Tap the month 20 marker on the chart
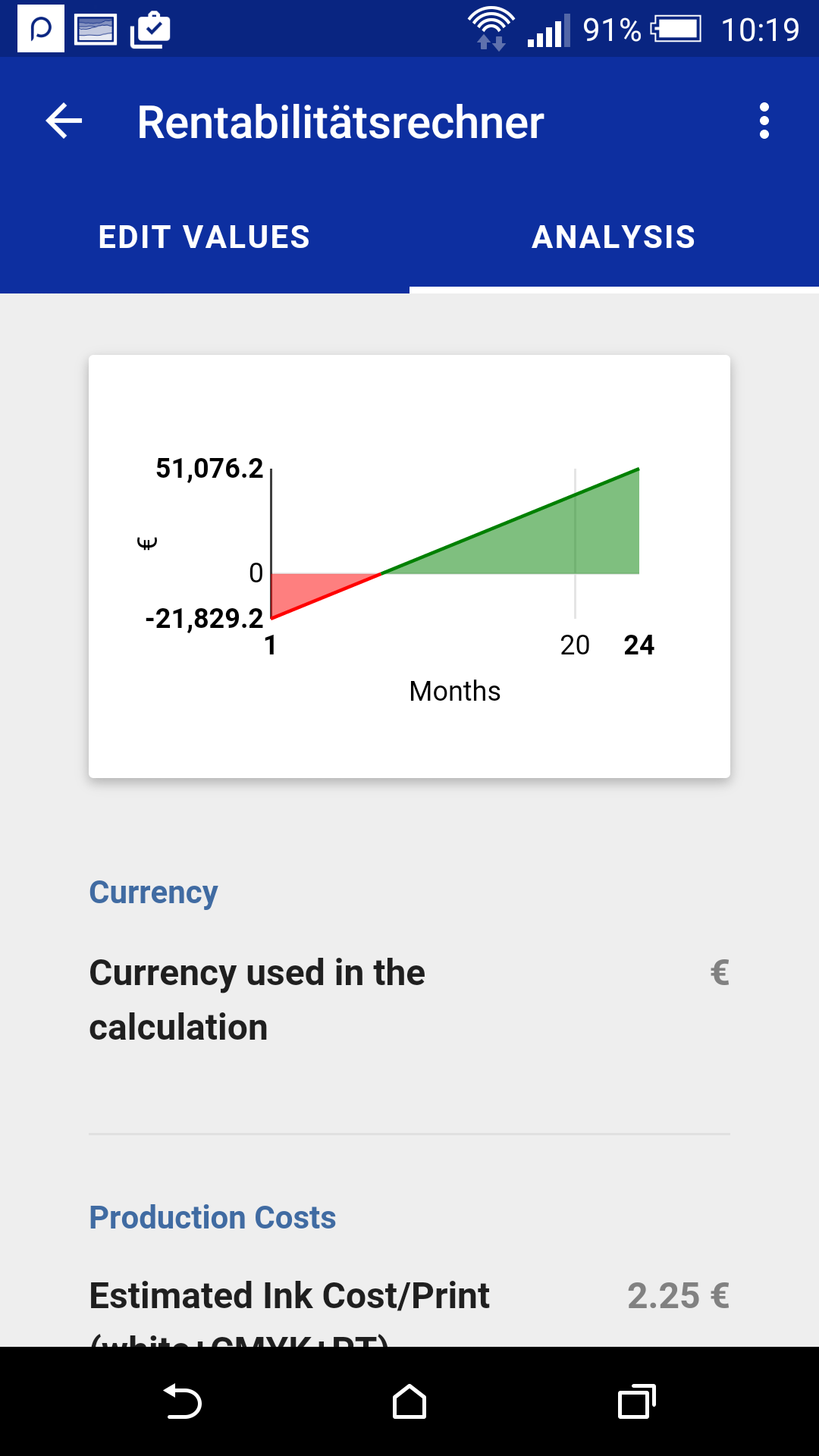The width and height of the screenshot is (819, 1456). [x=575, y=645]
